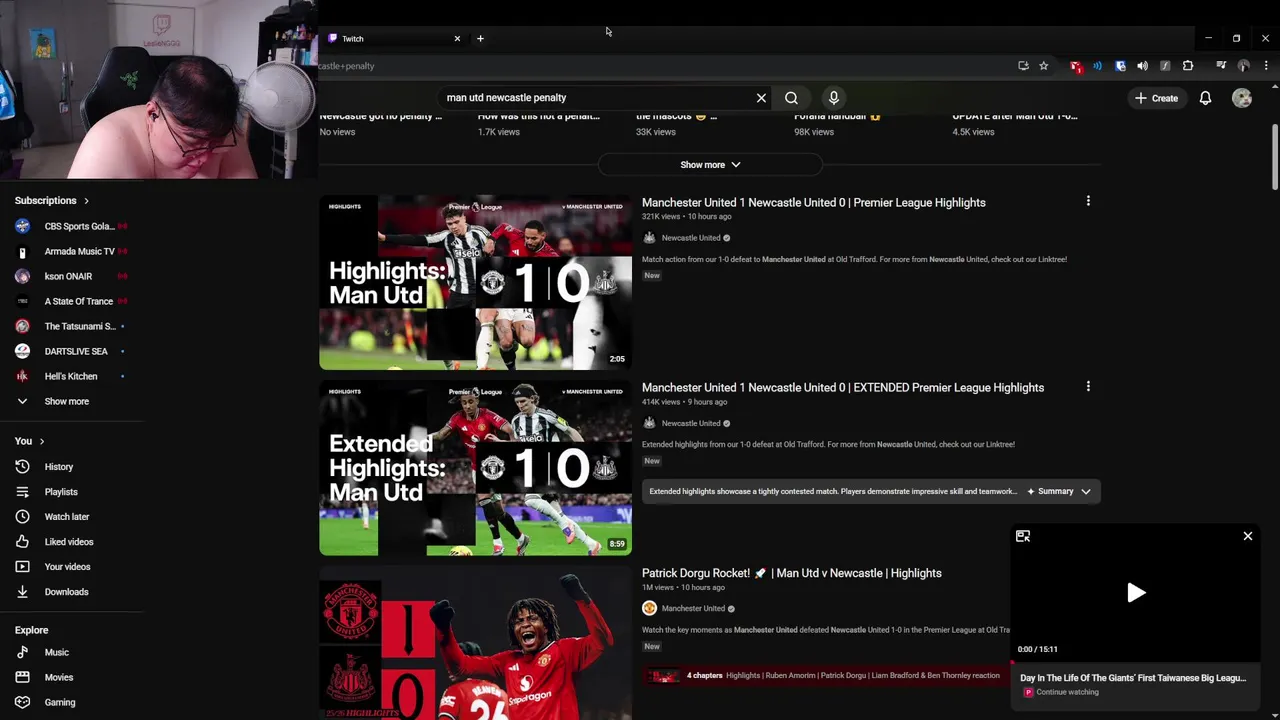Start voice search with the microphone icon
Image resolution: width=1280 pixels, height=720 pixels.
coord(833,98)
